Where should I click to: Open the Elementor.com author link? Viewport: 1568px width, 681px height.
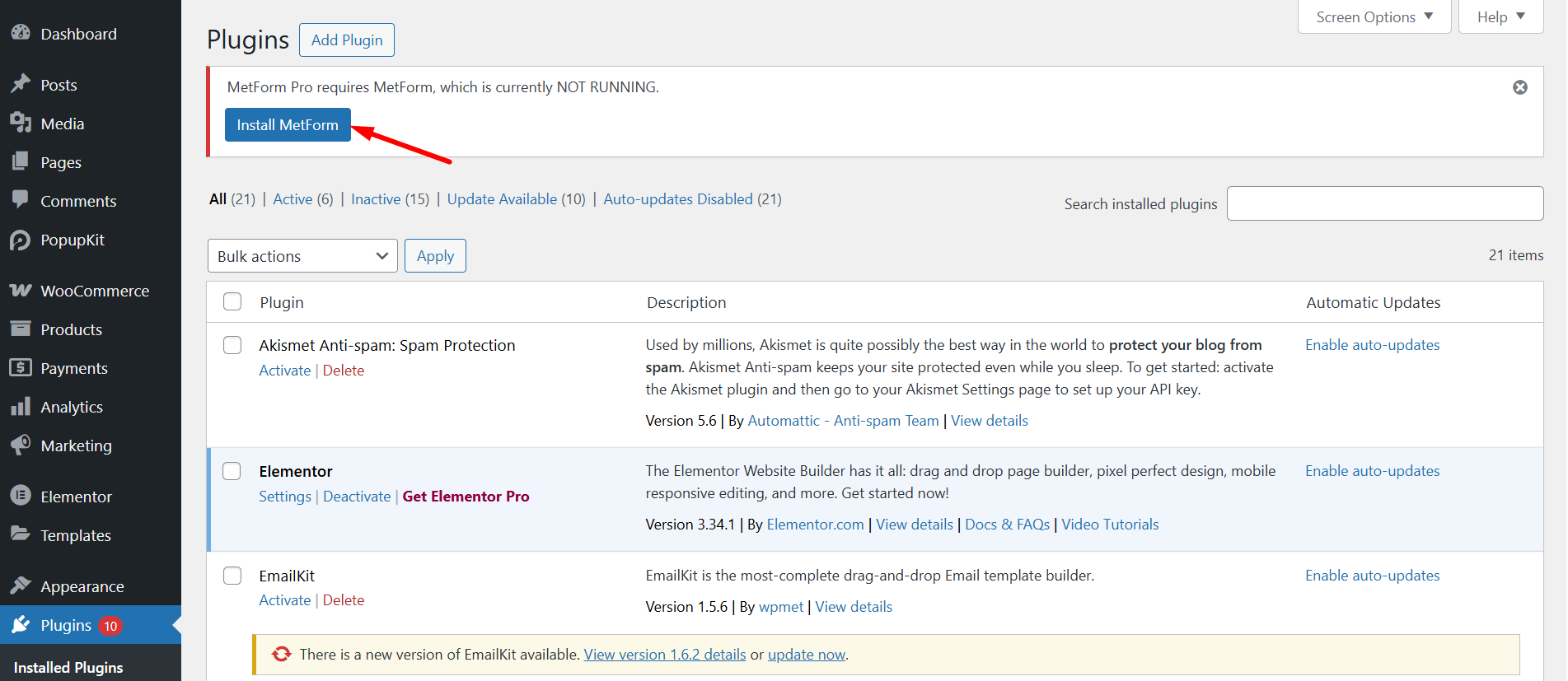click(815, 525)
